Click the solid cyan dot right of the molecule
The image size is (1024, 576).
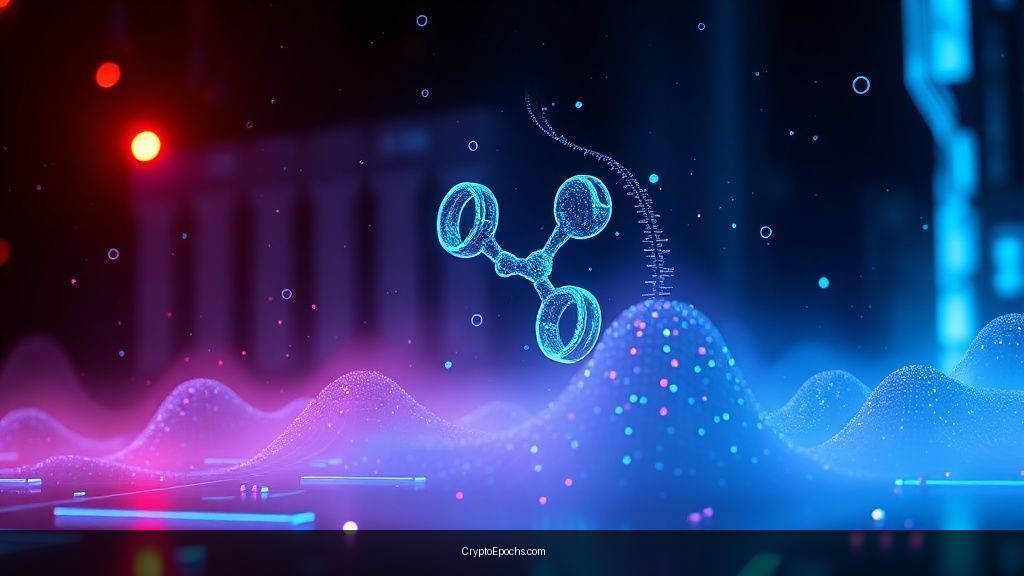(x=823, y=282)
